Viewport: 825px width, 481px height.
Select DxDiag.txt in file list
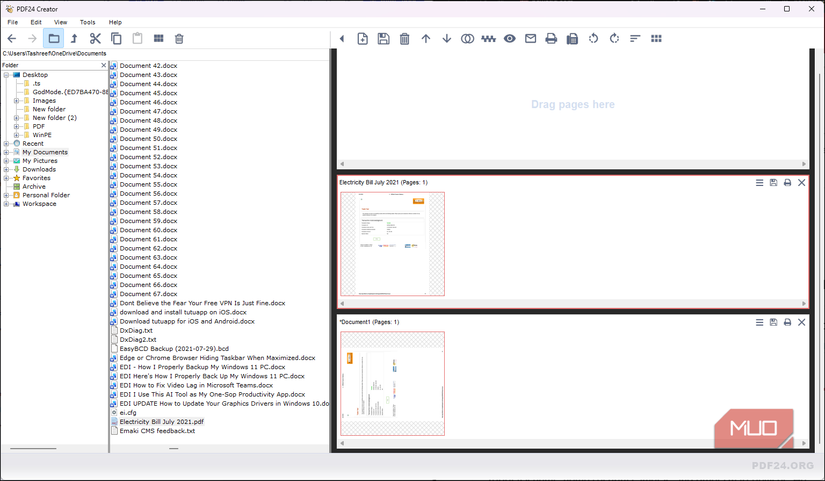pos(136,330)
